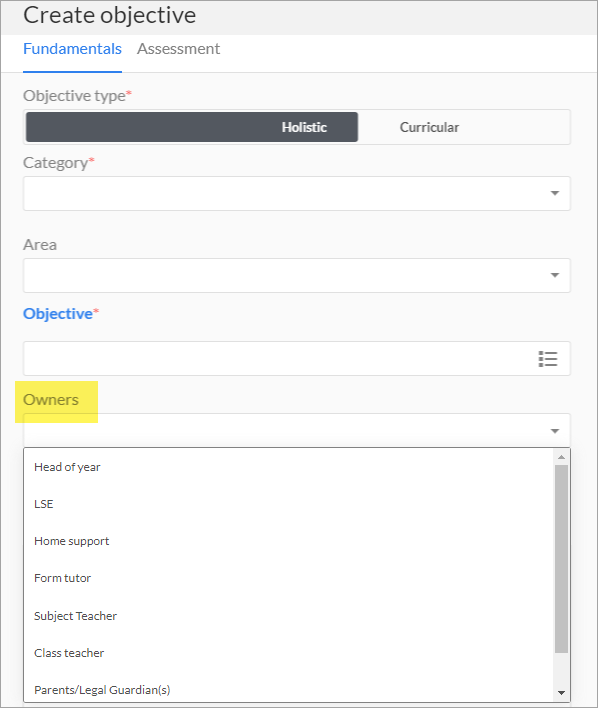The image size is (598, 708).
Task: Switch to the Fundamentals tab
Action: 72,49
